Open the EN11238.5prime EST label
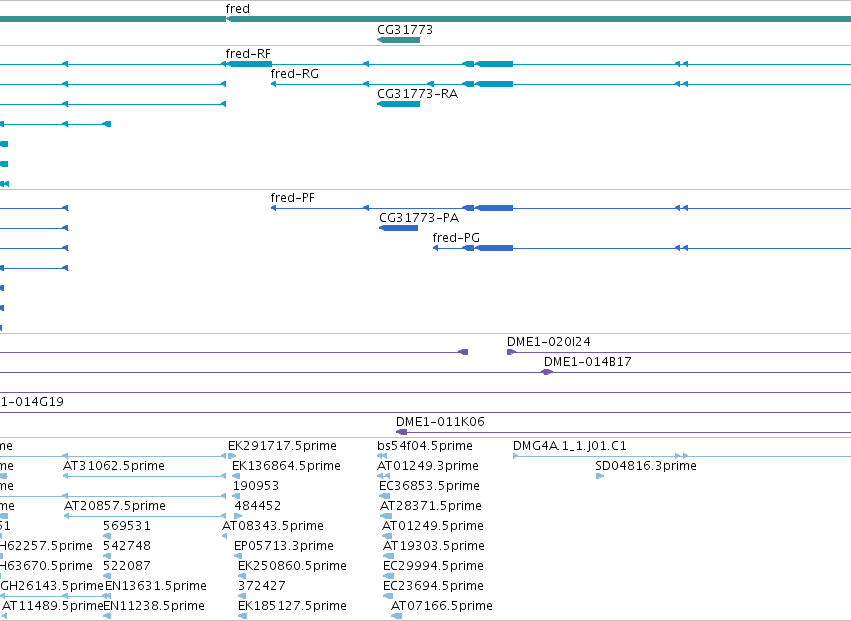Viewport: 851px width, 621px height. 154,606
